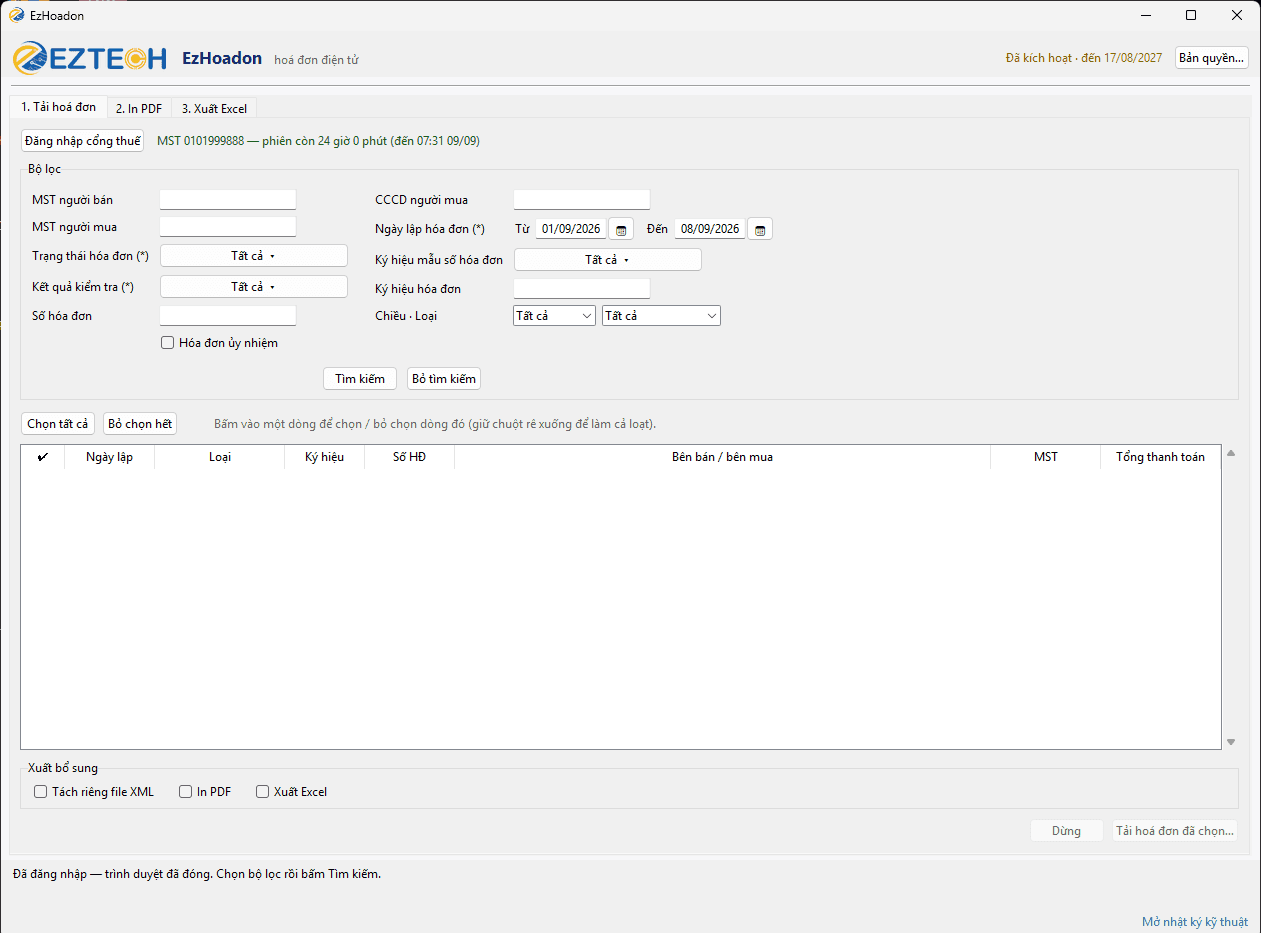Tick the Hóa đơn ủy nhiệm checkbox
1261x933 pixels.
(x=168, y=343)
